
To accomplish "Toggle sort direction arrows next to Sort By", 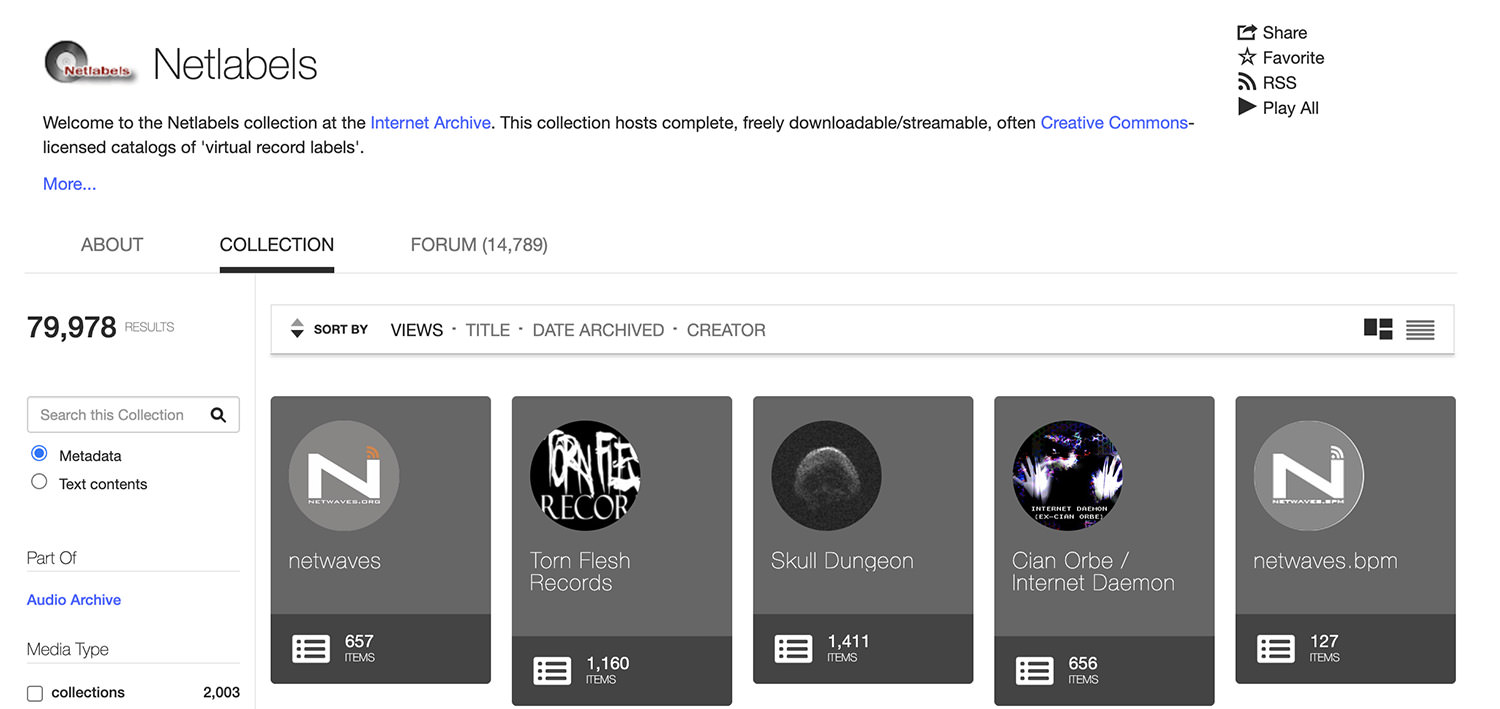I will click(x=297, y=329).
